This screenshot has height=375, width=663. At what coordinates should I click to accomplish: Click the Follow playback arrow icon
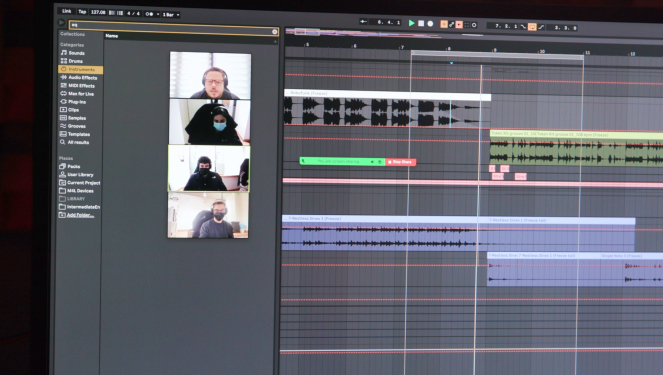click(x=363, y=22)
